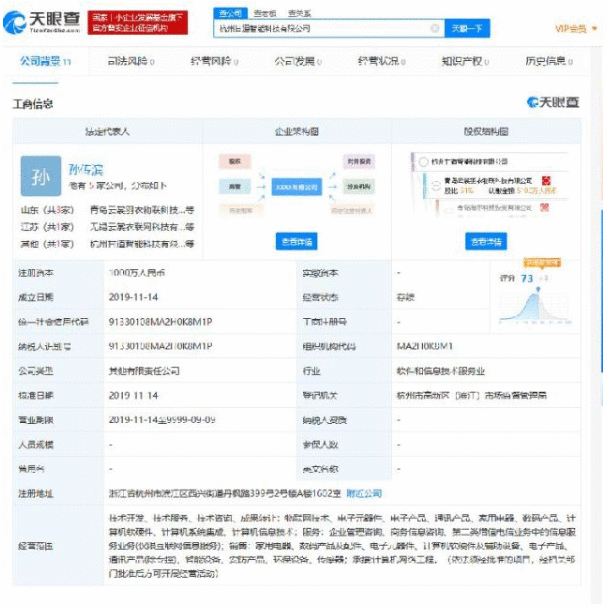This screenshot has height=608, width=607.
Task: Collapse the 青岛 shareholder node in equity chart
Action: click(436, 186)
